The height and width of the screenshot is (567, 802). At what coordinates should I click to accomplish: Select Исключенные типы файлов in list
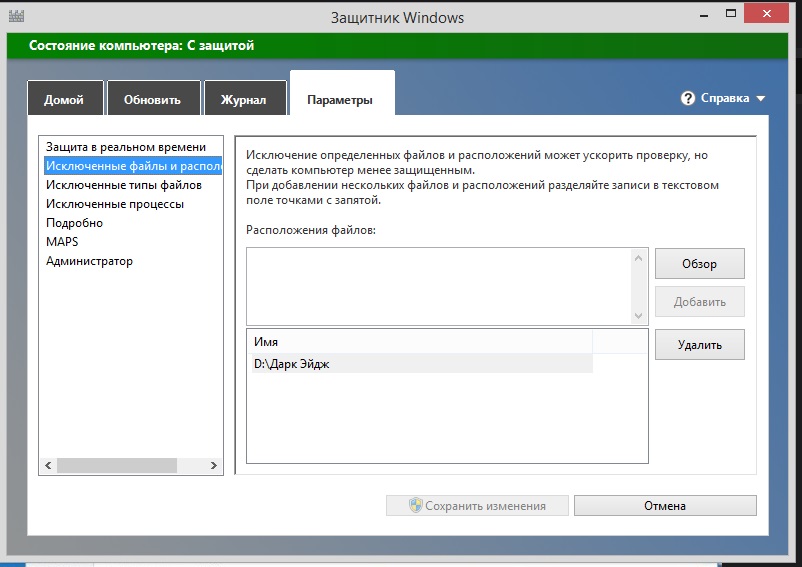coord(124,185)
